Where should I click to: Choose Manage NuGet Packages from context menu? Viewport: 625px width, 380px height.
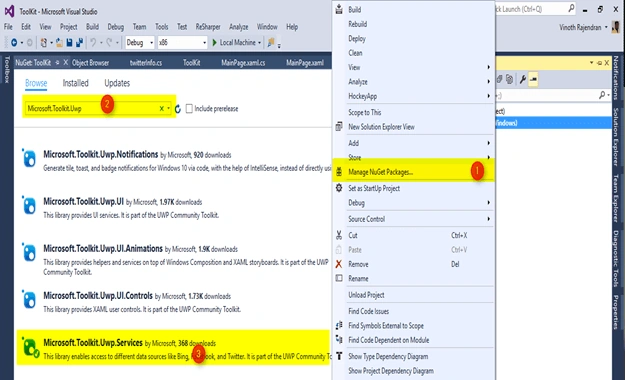(x=413, y=172)
